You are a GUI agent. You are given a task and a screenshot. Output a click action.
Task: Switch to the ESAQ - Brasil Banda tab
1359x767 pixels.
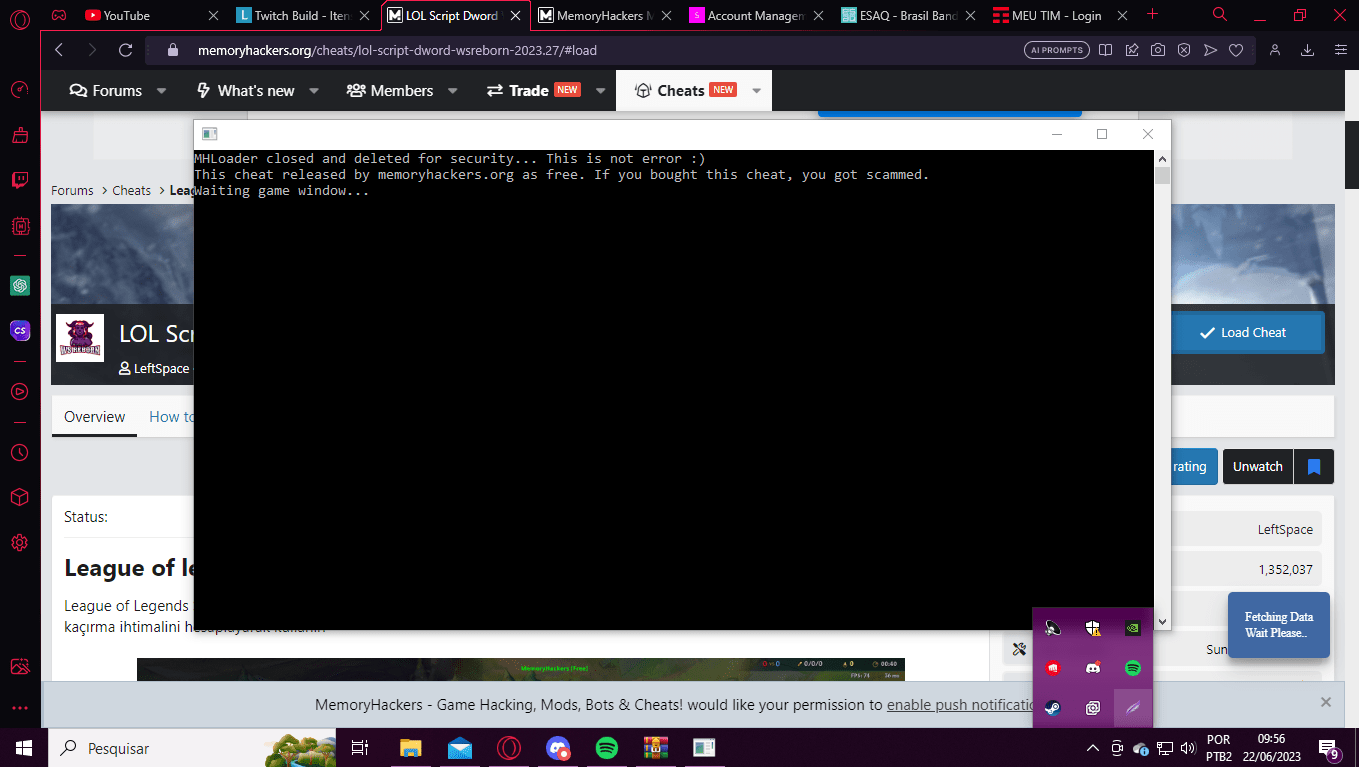tap(909, 15)
